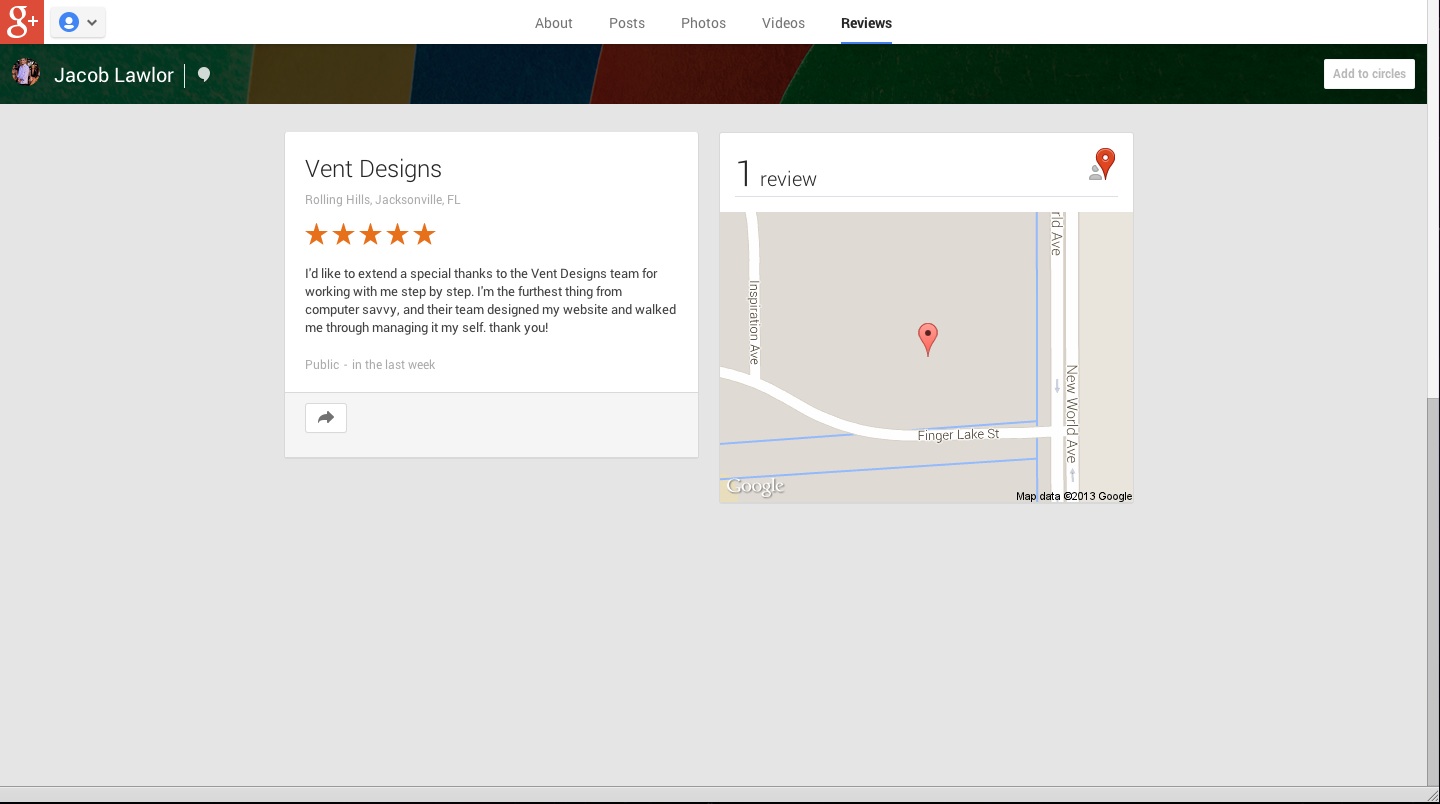1440x804 pixels.
Task: Switch to the Posts tab
Action: (x=627, y=23)
